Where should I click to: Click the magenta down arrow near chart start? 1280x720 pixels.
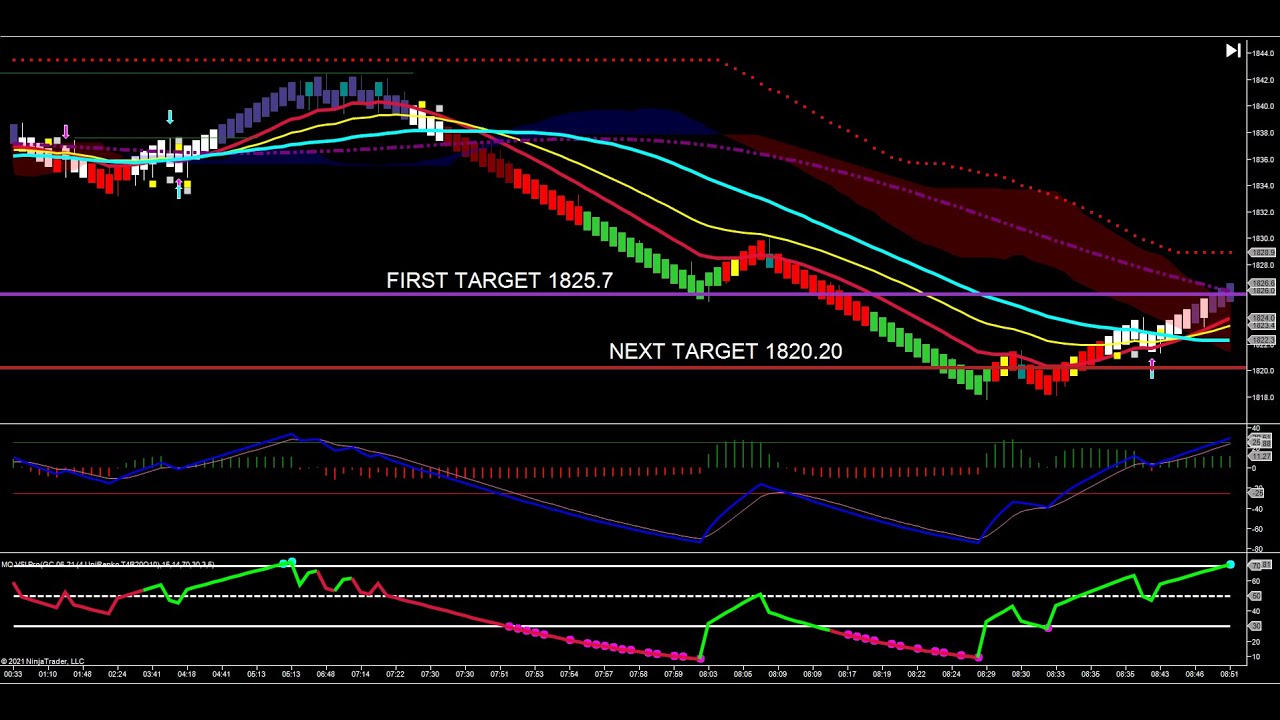[x=66, y=132]
